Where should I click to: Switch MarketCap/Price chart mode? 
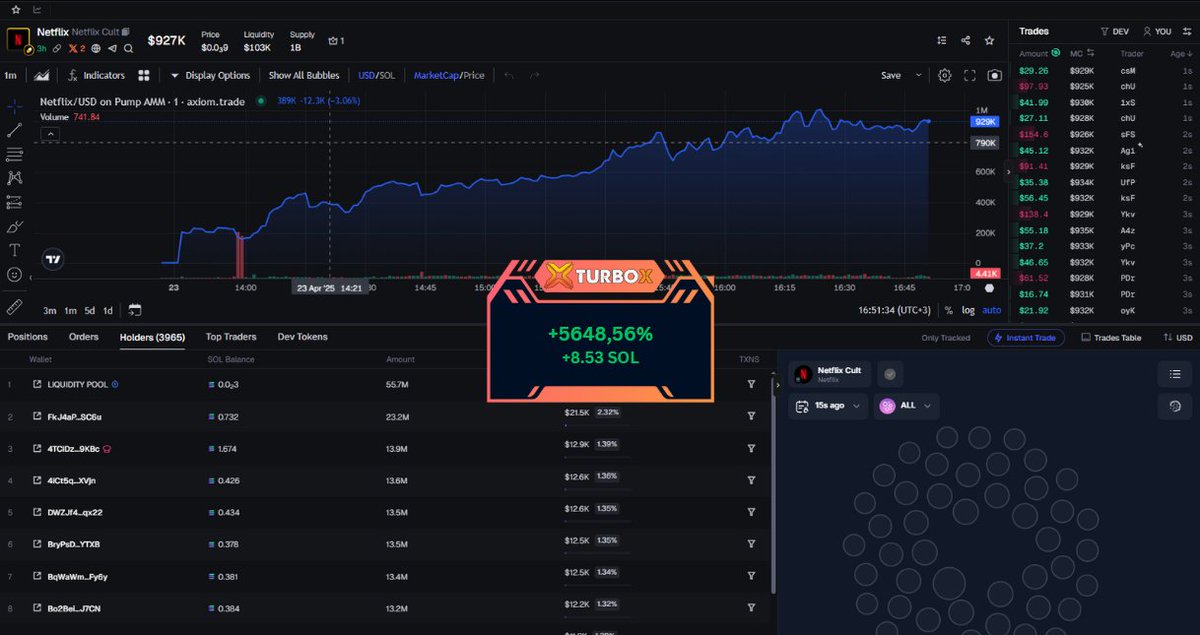pos(448,75)
